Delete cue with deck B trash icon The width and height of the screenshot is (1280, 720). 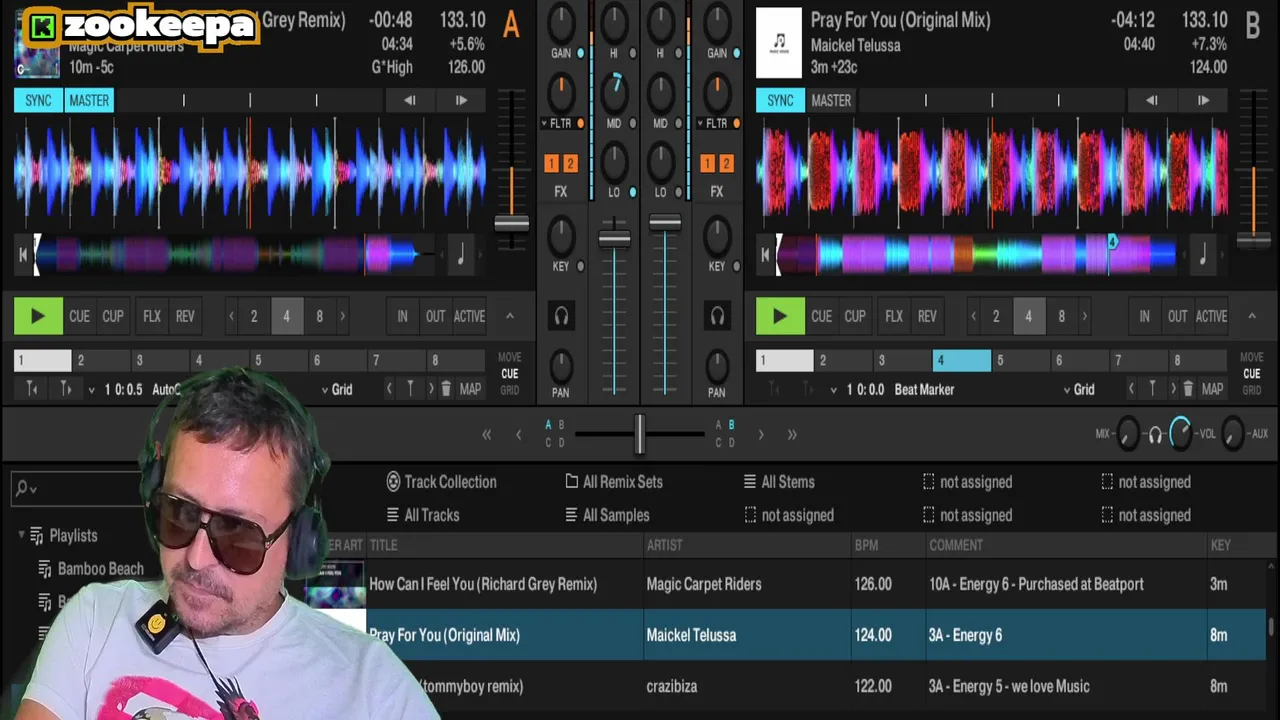click(1188, 389)
